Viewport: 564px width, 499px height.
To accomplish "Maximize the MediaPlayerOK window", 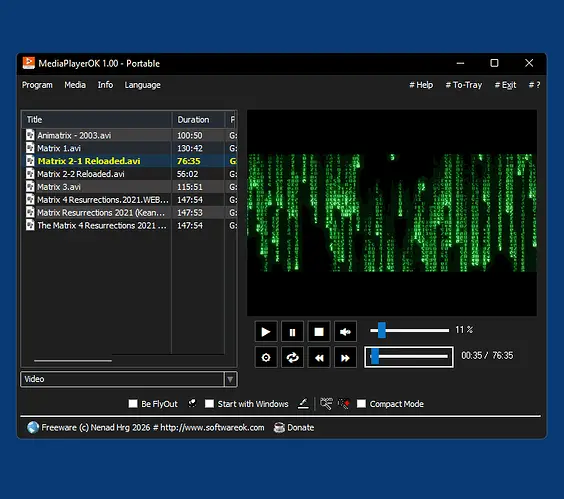I will (494, 63).
